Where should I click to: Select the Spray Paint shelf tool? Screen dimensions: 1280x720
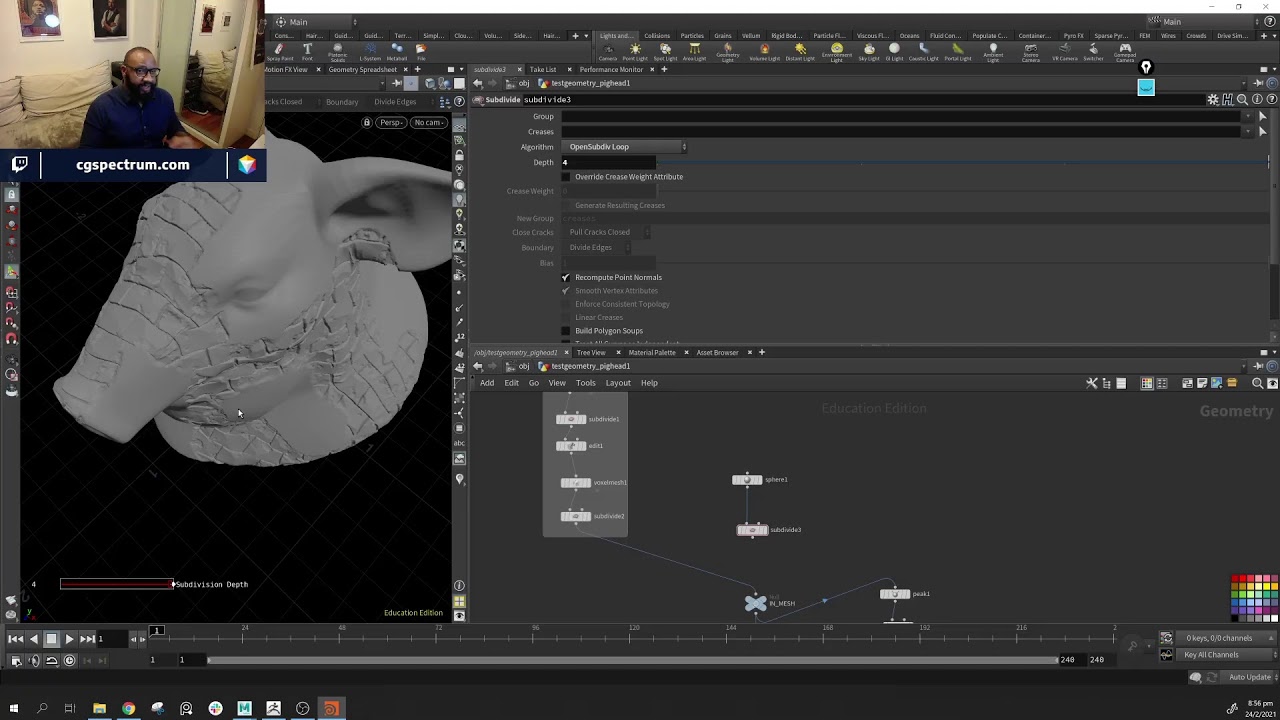(279, 50)
